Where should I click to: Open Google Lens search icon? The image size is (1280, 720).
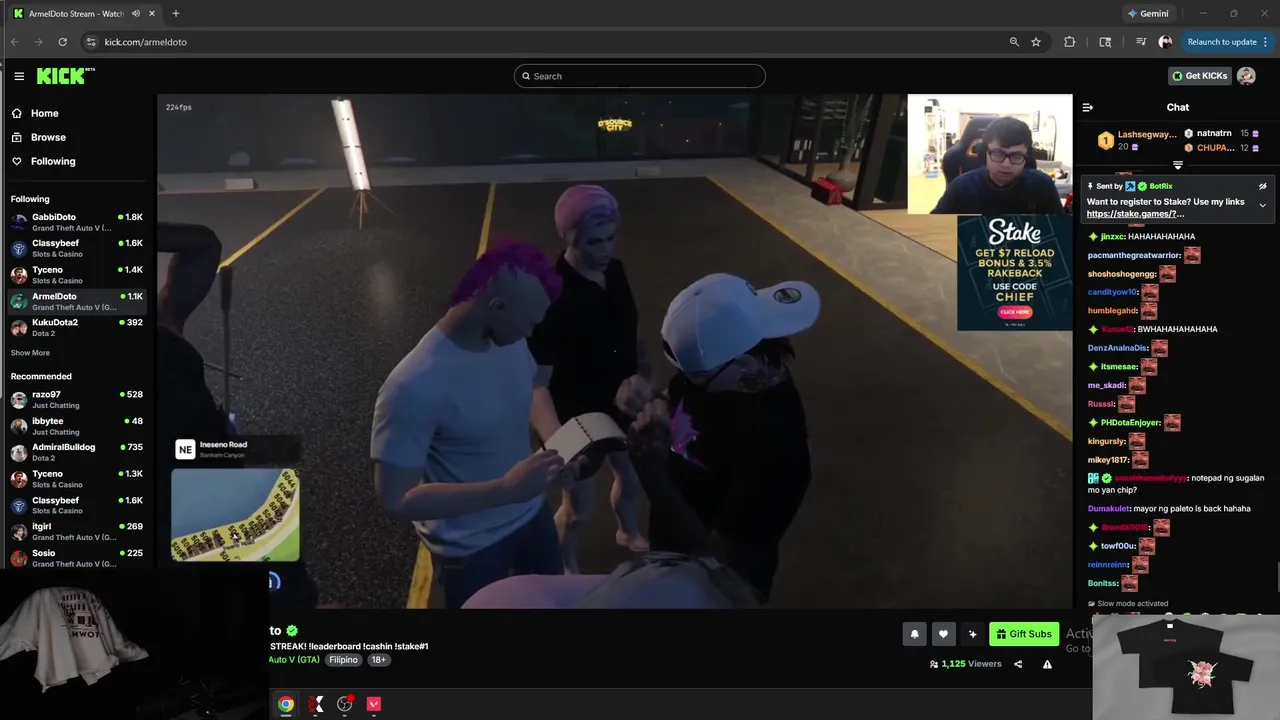pos(1105,42)
